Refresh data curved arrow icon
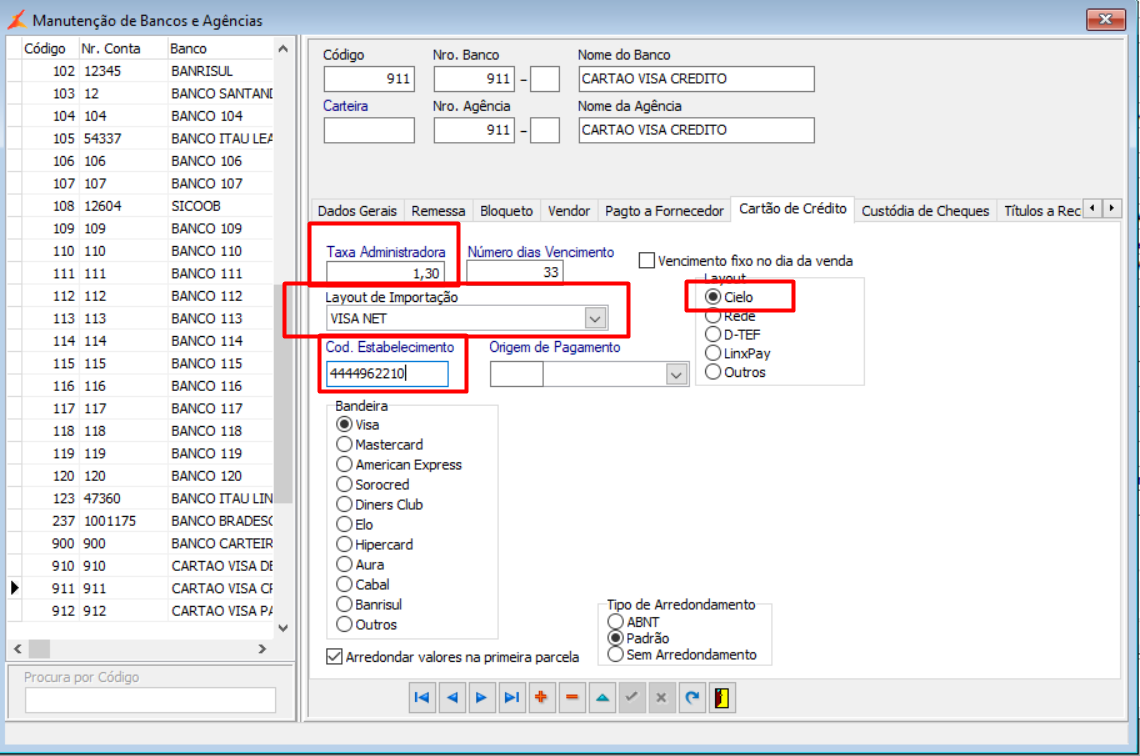Image resolution: width=1140 pixels, height=756 pixels. (692, 698)
